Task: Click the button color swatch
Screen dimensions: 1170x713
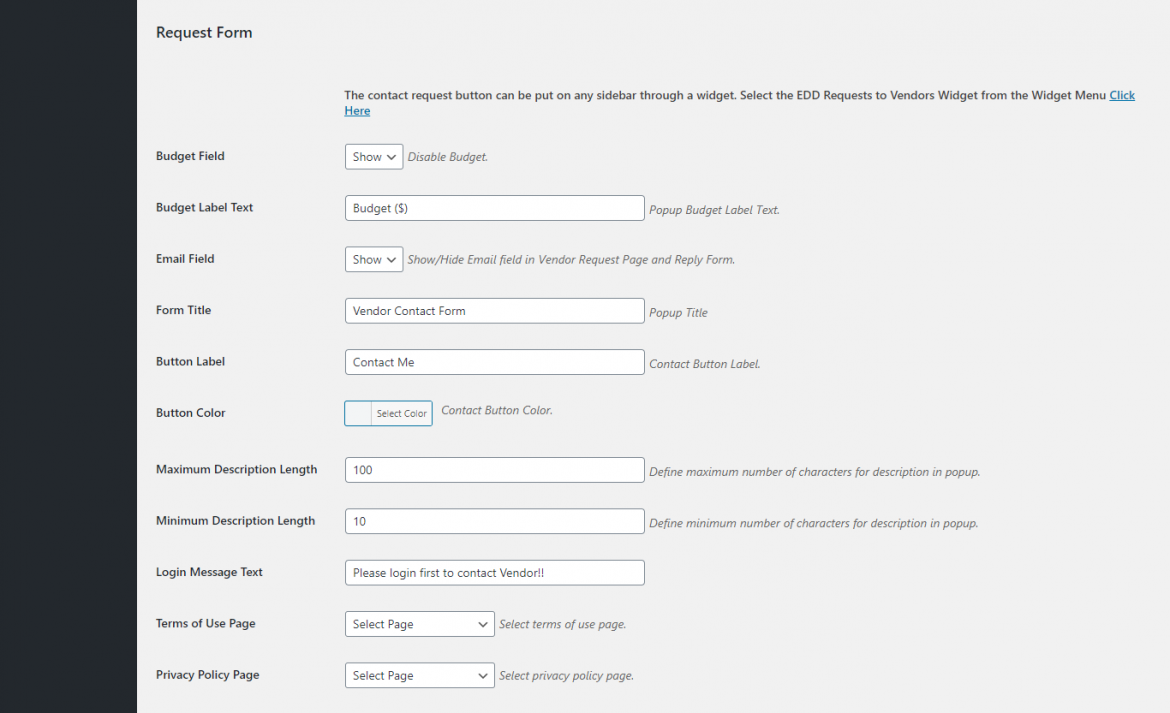Action: tap(357, 413)
